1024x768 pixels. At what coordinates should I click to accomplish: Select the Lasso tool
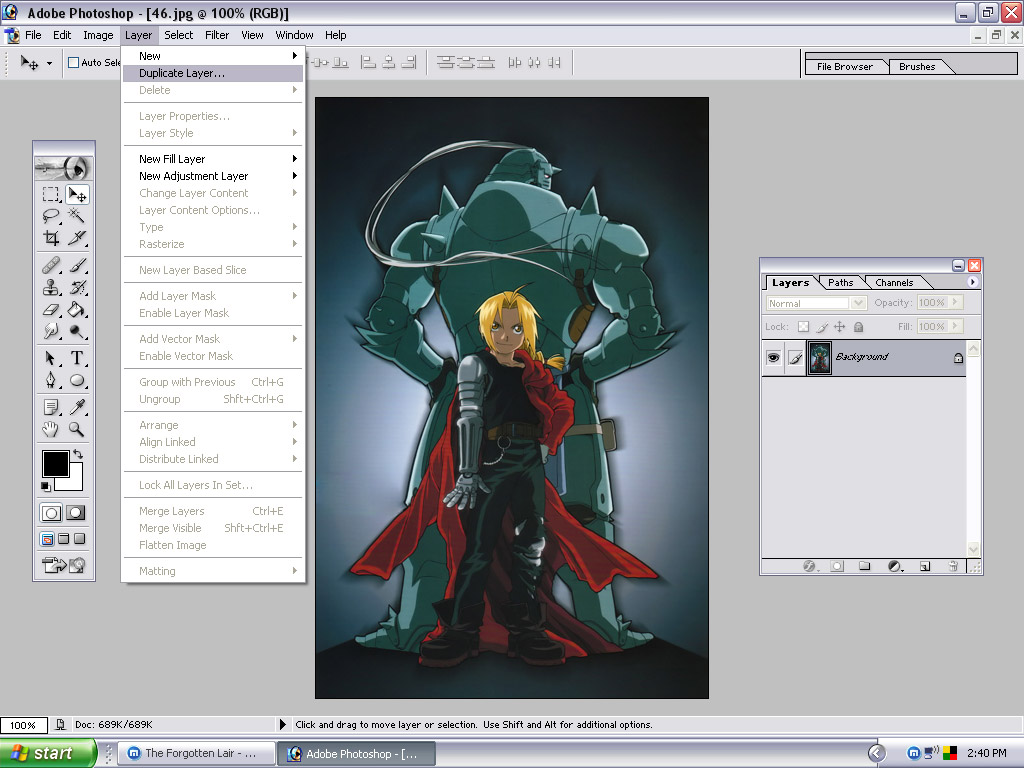pos(51,216)
